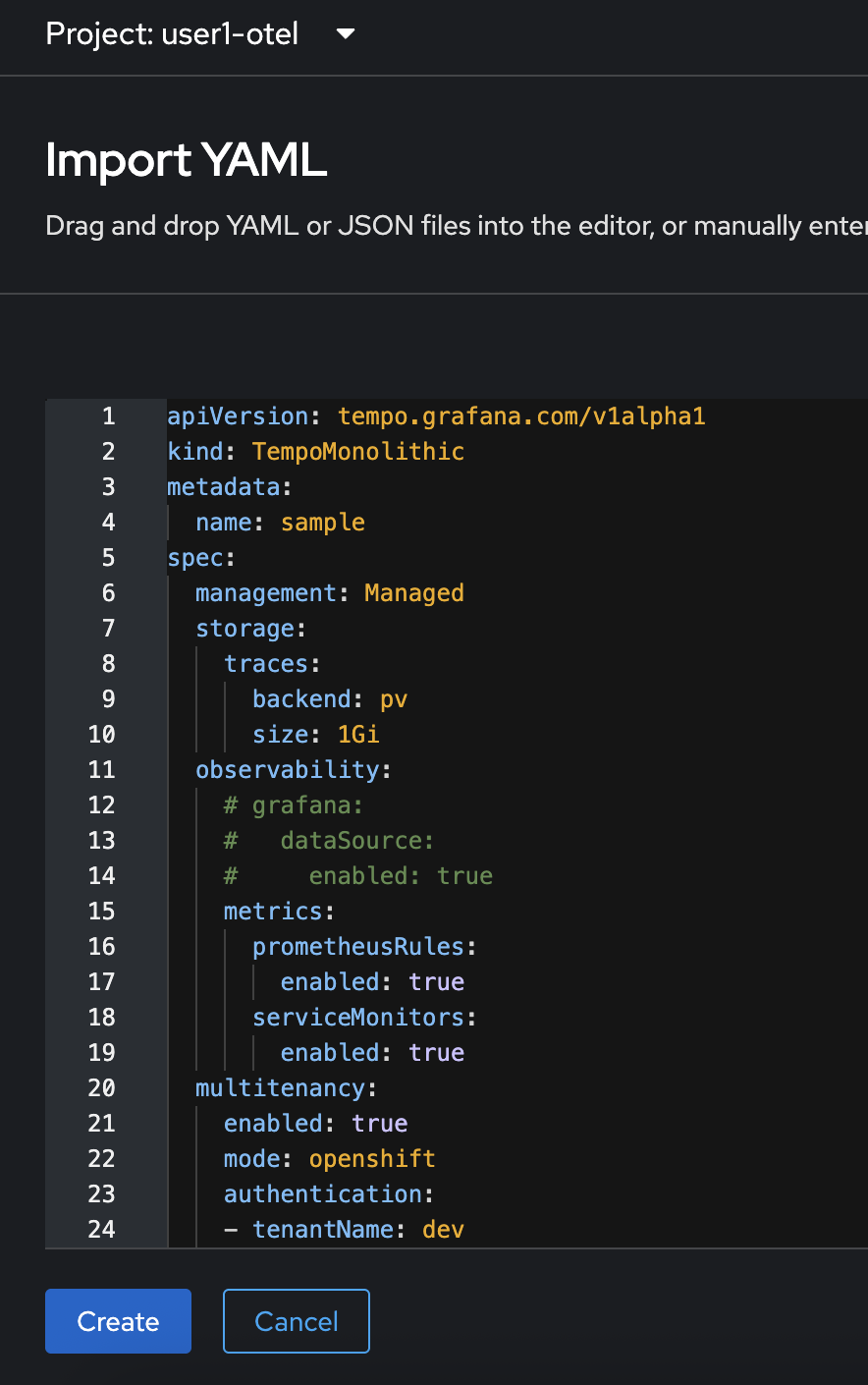
Task: Click the serviceMonitors key
Action: [358, 1018]
